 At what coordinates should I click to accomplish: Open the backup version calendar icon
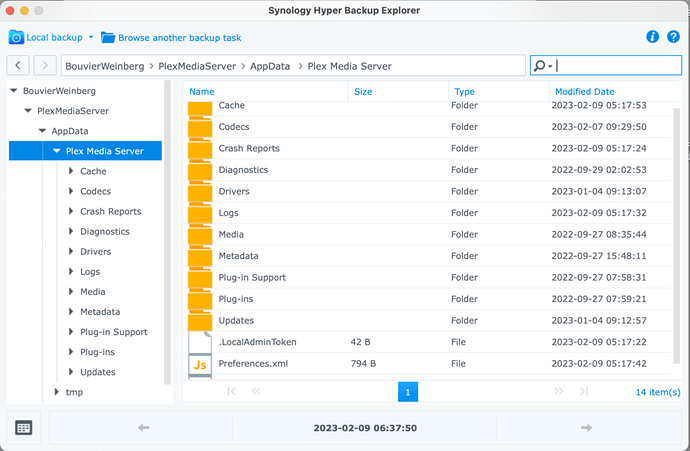(23, 427)
